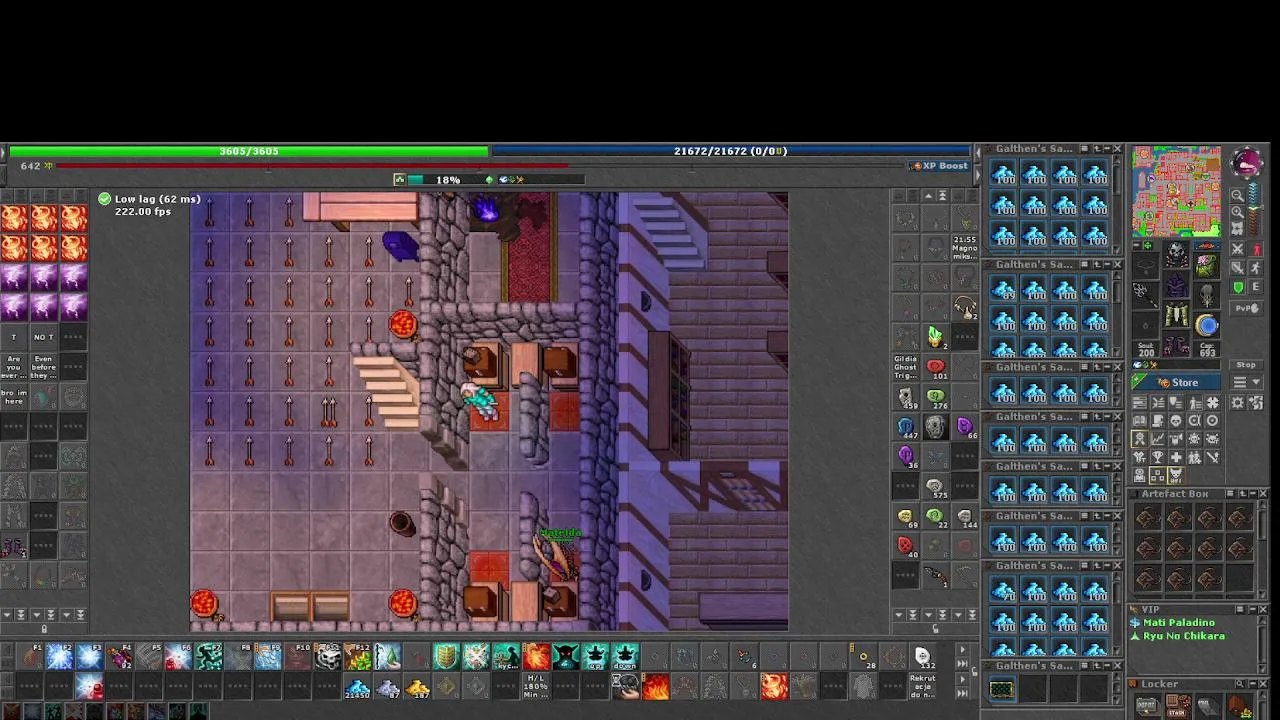Viewport: 1280px width, 720px height.
Task: Click the XP Boost button
Action: (940, 166)
